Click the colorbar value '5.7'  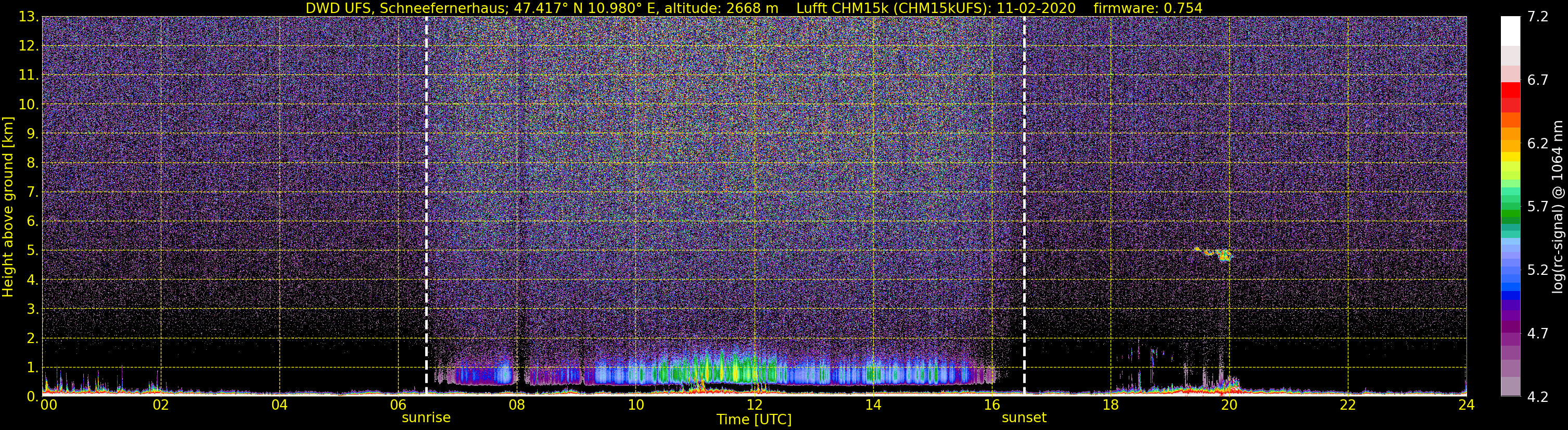pyautogui.click(x=1538, y=207)
